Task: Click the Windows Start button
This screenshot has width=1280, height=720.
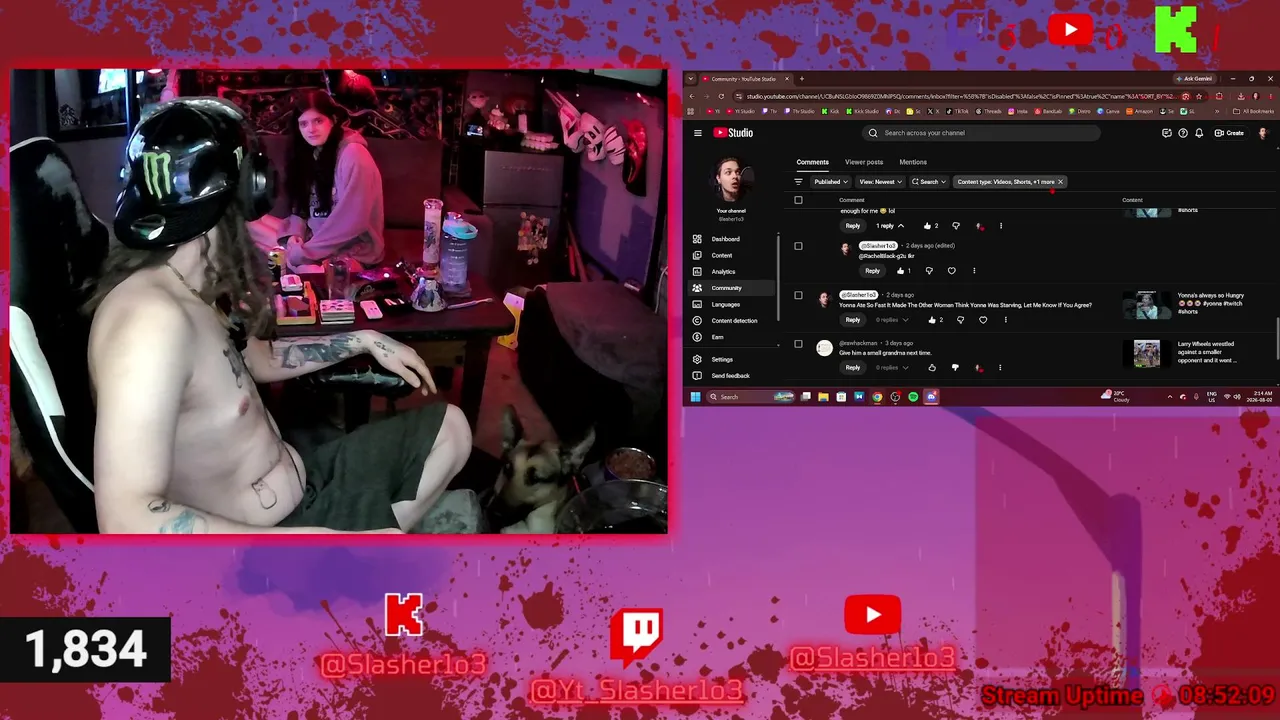Action: click(695, 397)
